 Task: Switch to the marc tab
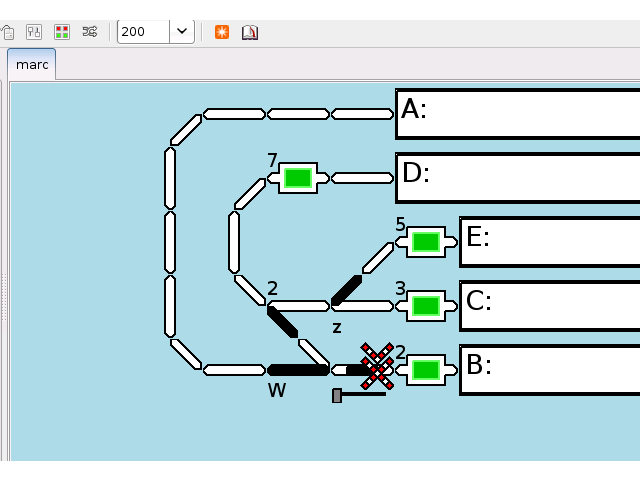point(32,65)
